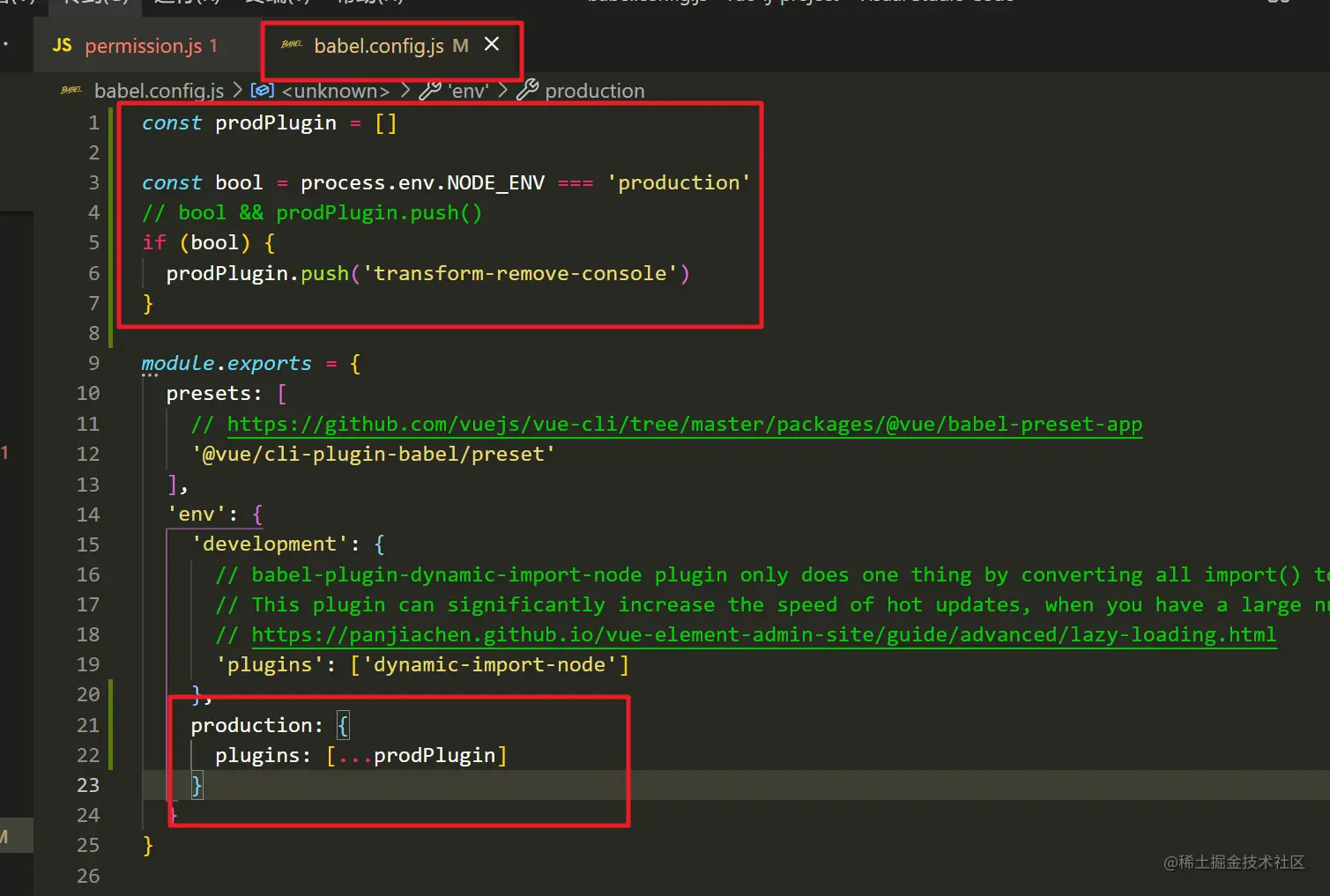Screen dimensions: 1330x896
Task: Open babel.config.js breadcrumb segment
Action: [159, 91]
